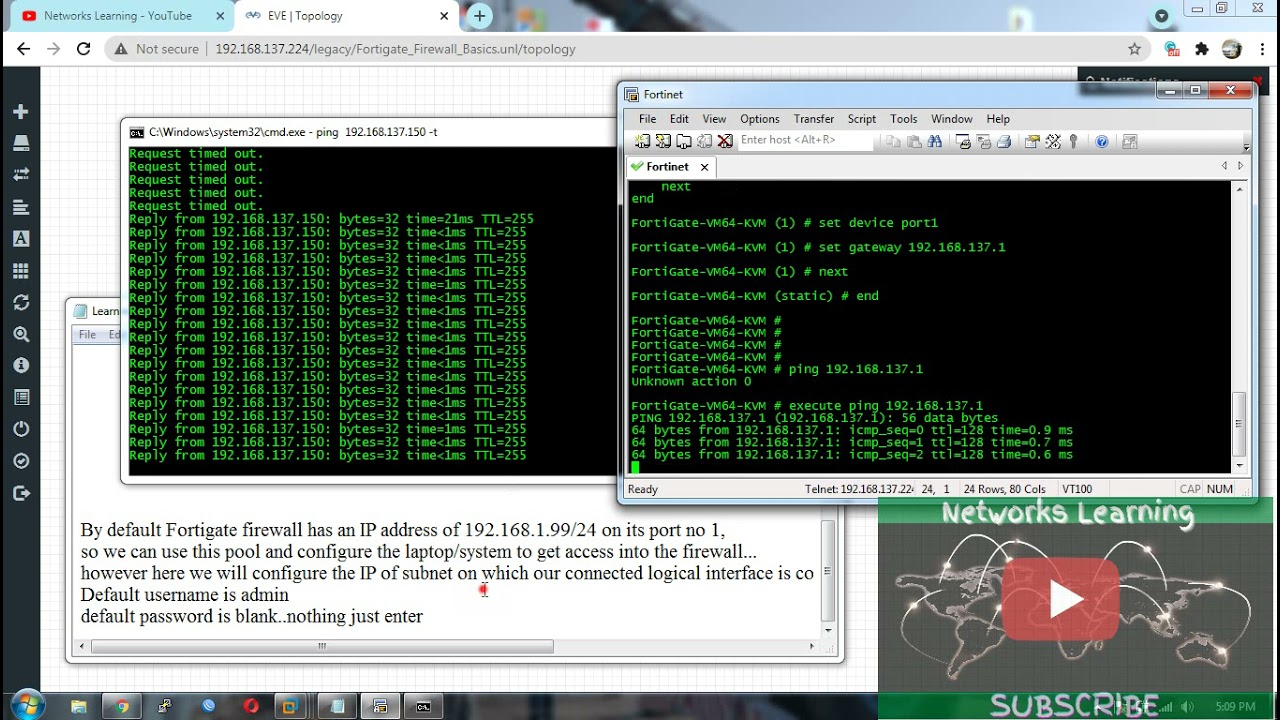
Task: Click the close lab exit icon in sidebar
Action: pos(21,493)
